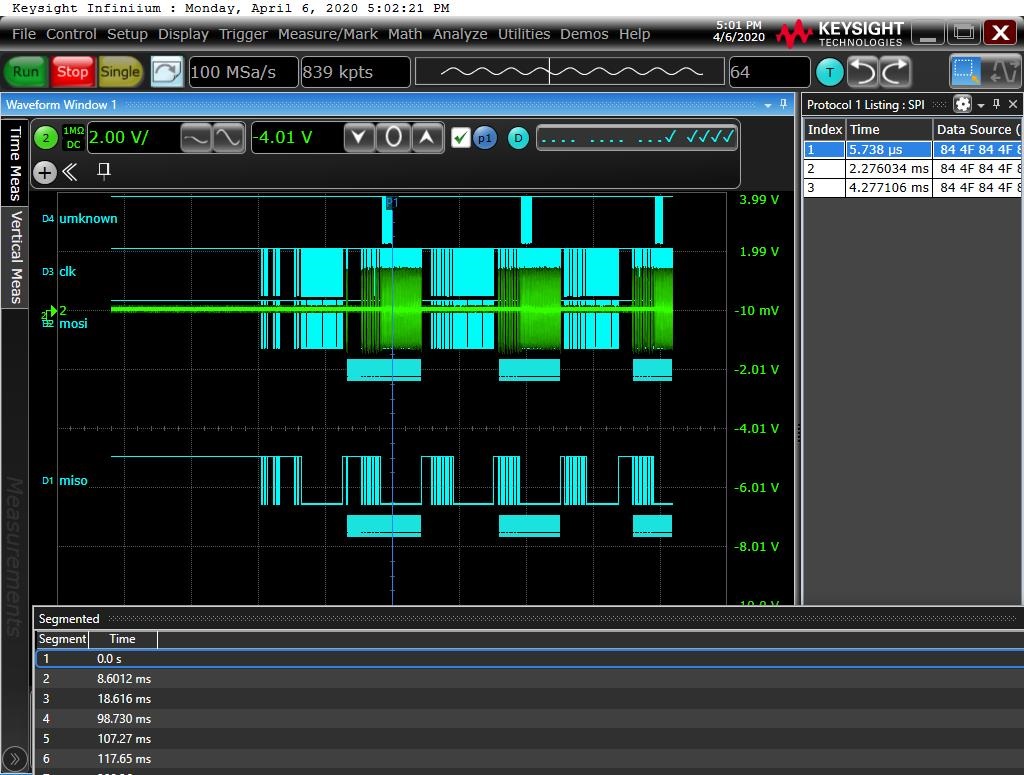Open the Protocol Listing dropdown arrow
Image resolution: width=1024 pixels, height=775 pixels.
(981, 105)
